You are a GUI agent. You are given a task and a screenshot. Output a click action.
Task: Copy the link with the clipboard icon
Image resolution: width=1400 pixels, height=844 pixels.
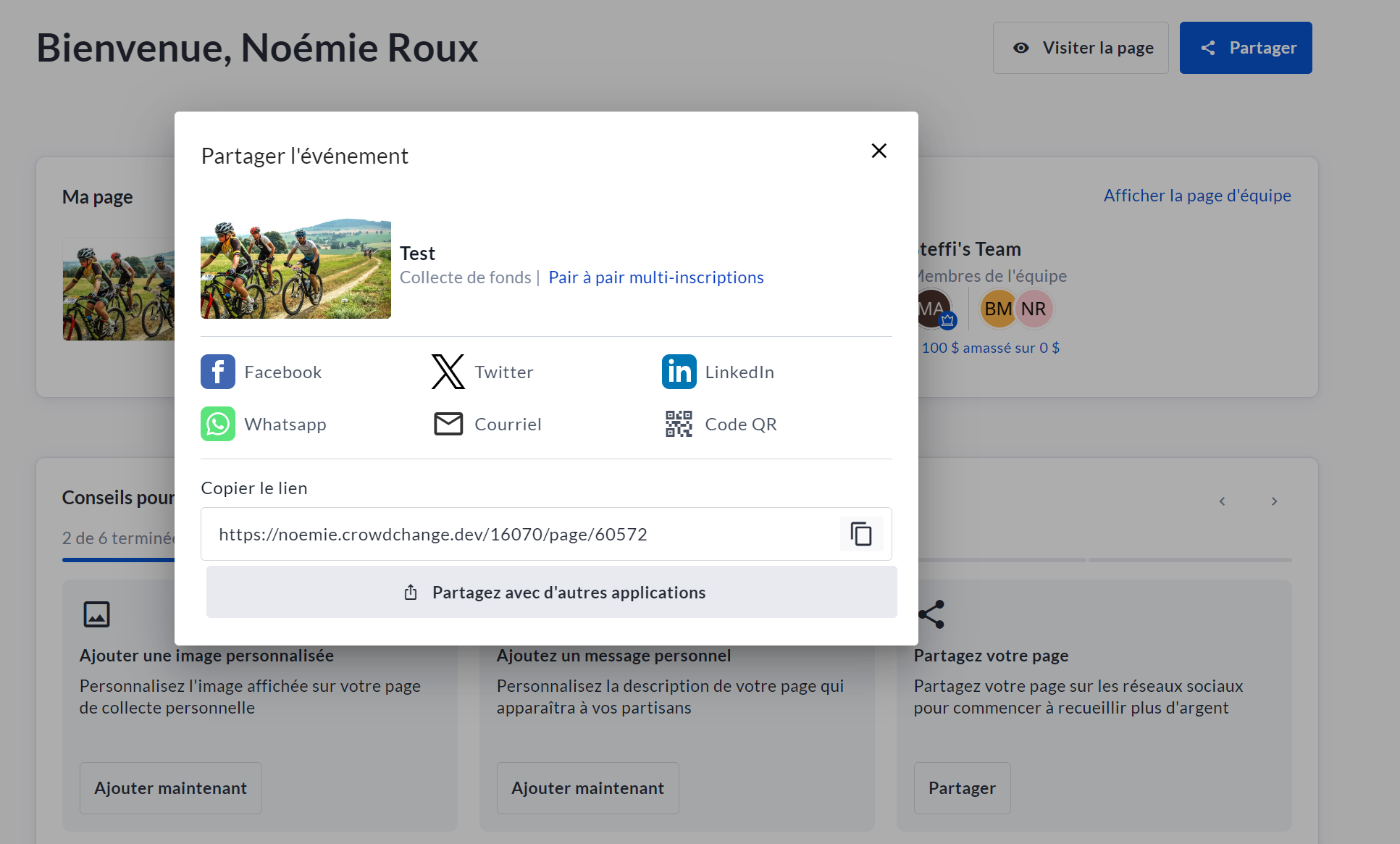860,534
